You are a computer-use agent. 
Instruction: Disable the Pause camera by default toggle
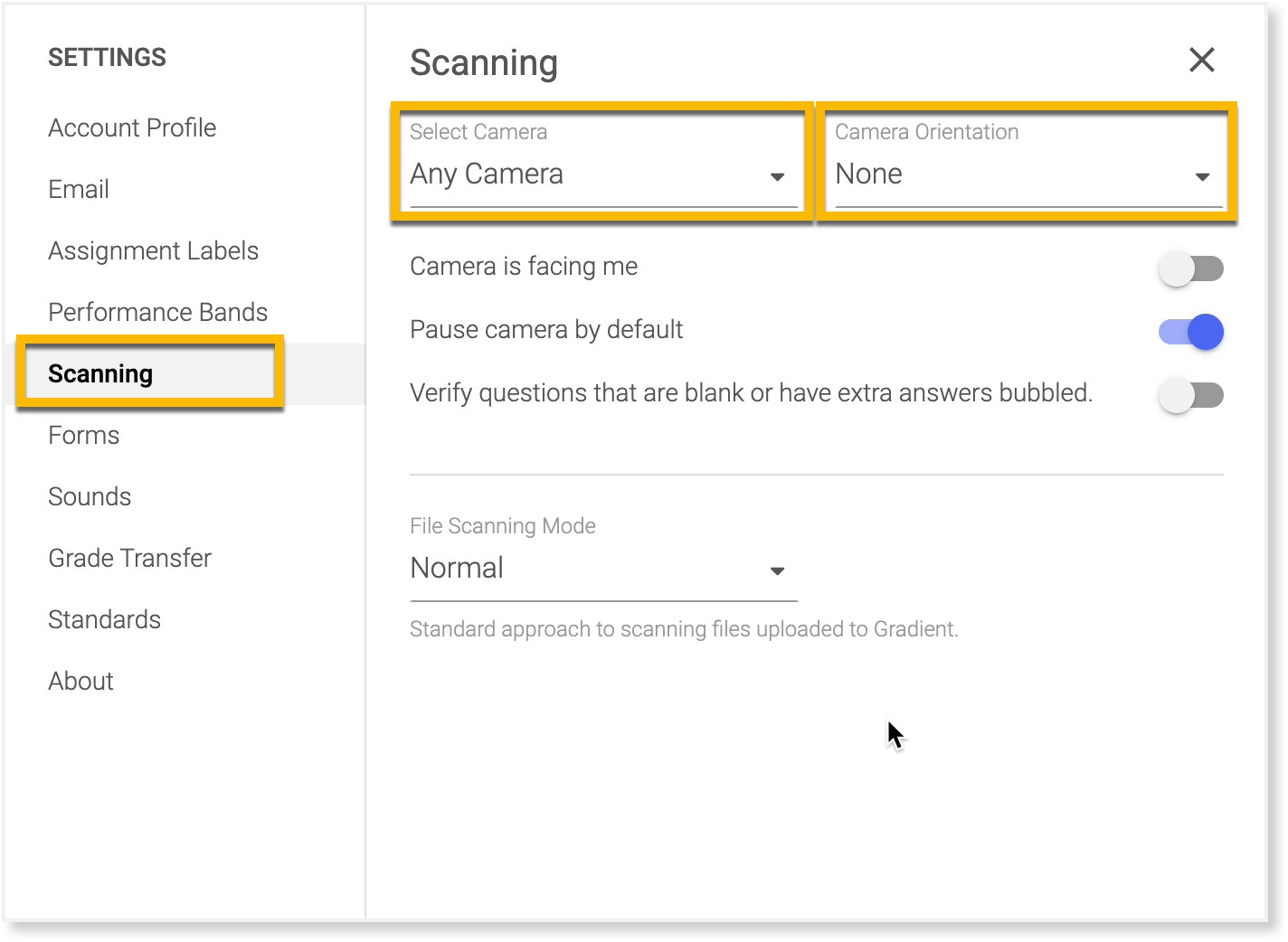(1190, 332)
